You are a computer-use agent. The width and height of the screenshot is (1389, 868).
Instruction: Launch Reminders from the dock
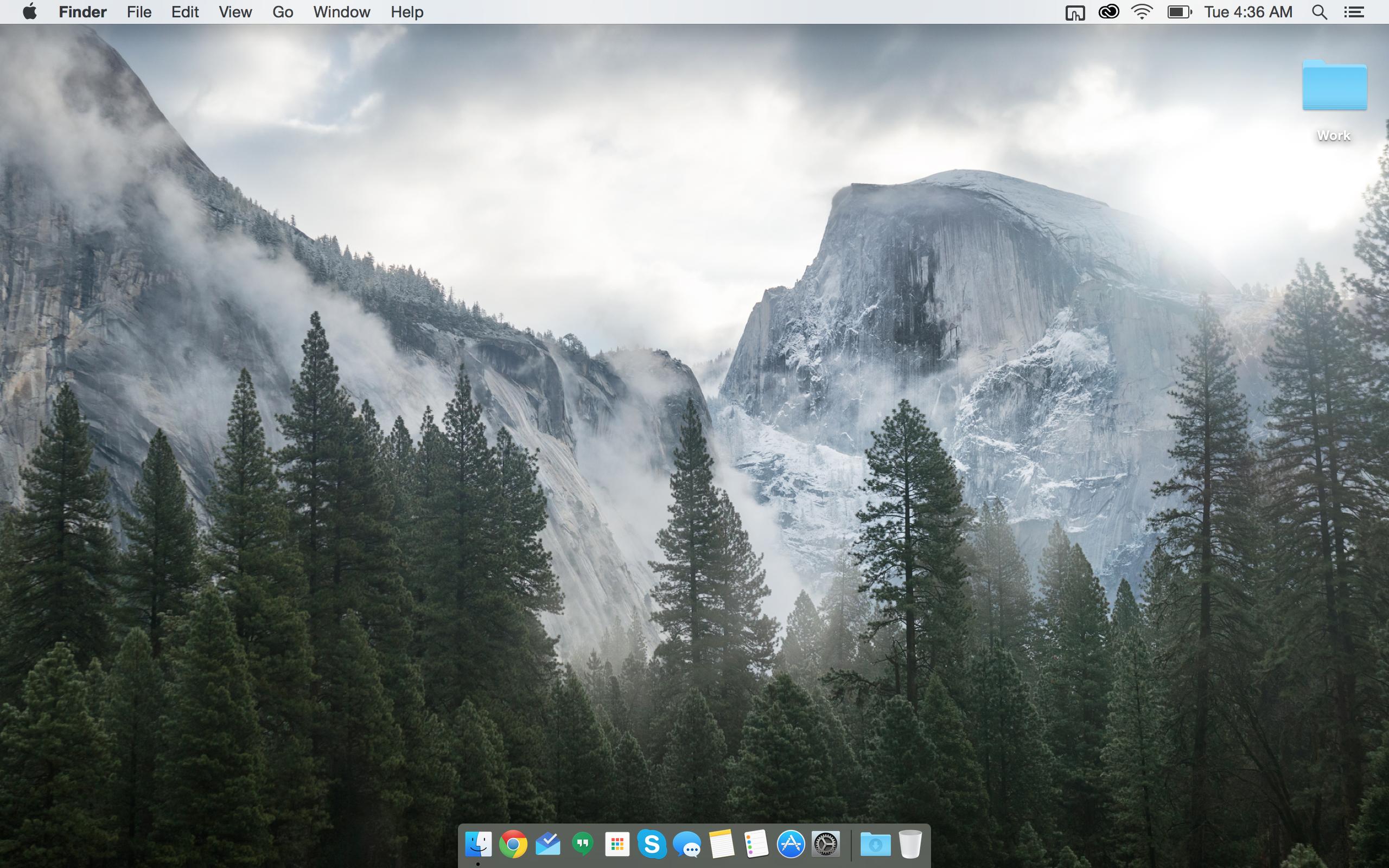(x=756, y=845)
